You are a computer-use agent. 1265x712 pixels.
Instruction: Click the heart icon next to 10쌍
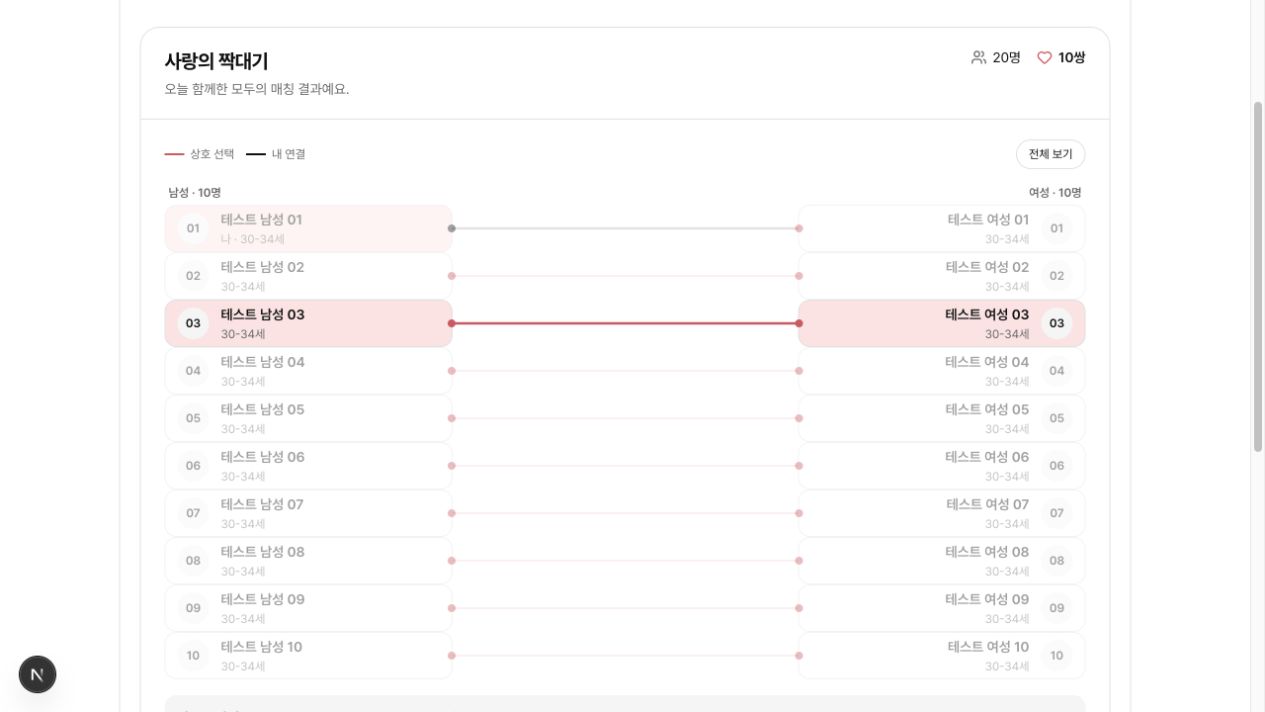tap(1044, 58)
